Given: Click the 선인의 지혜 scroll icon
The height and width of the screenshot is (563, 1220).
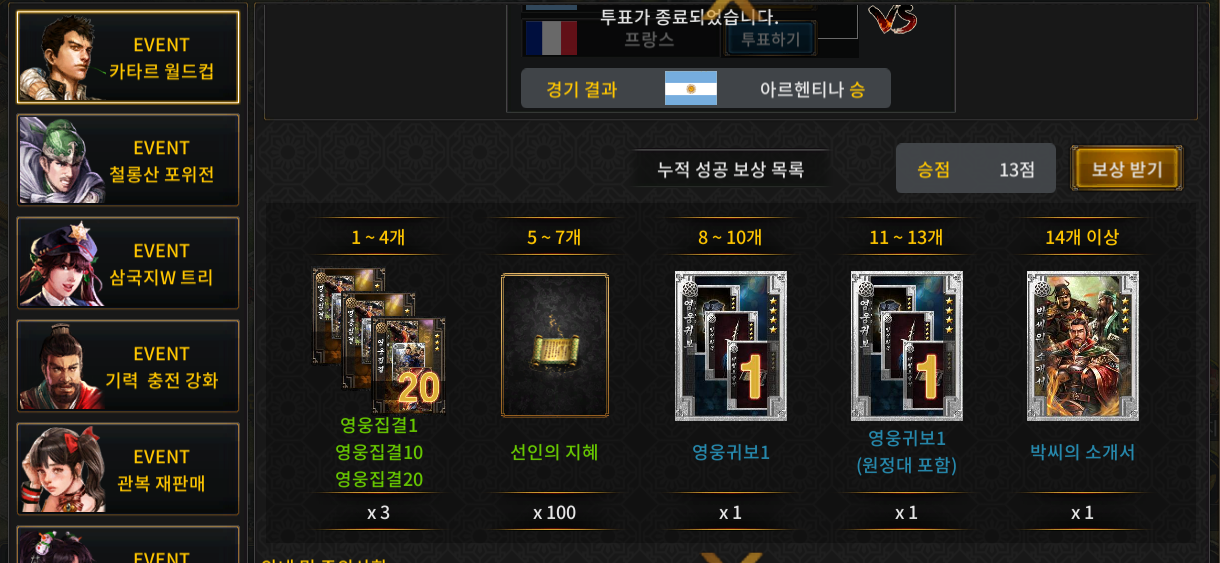Looking at the screenshot, I should (555, 345).
